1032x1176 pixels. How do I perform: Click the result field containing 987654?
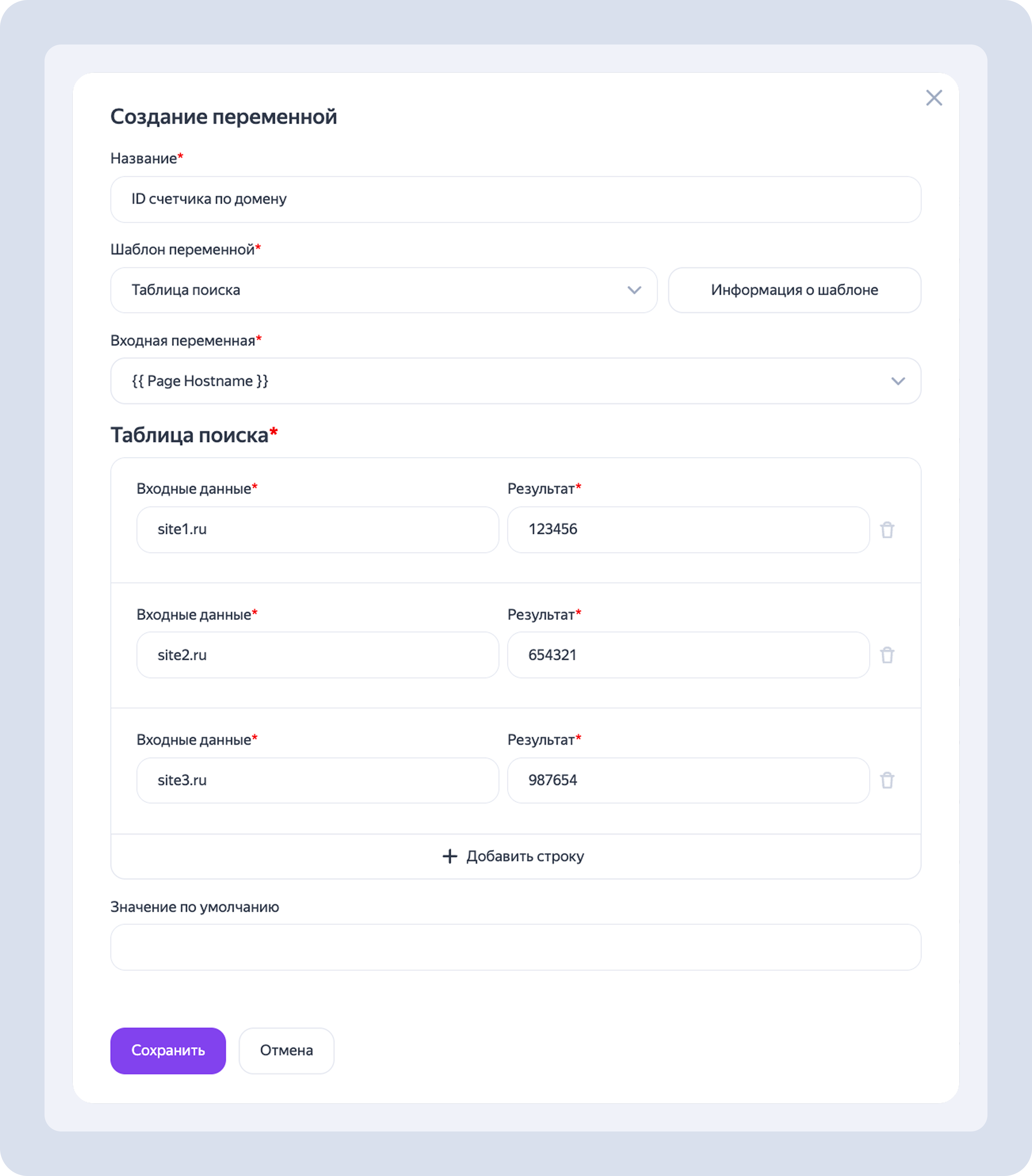(688, 780)
